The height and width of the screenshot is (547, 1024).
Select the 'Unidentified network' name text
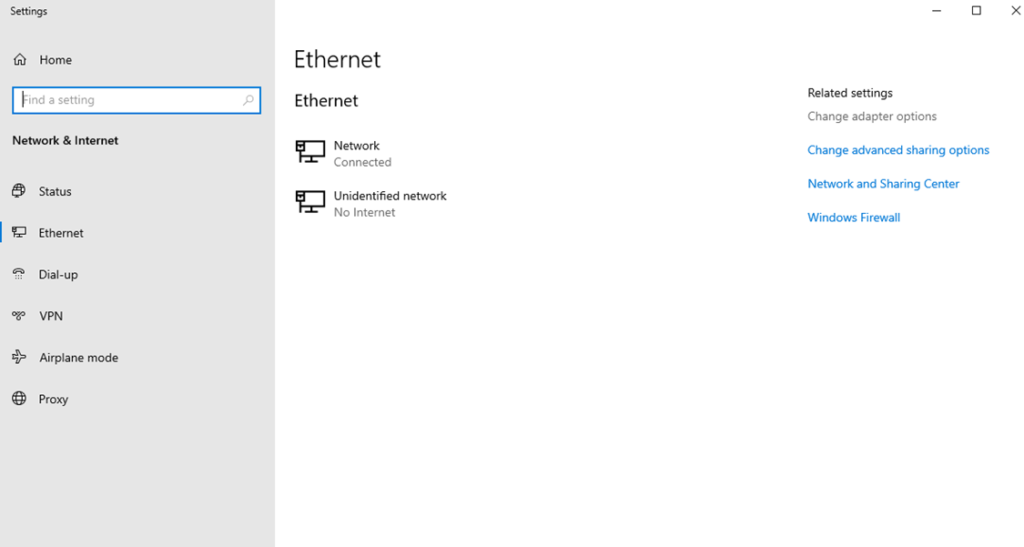(x=390, y=196)
